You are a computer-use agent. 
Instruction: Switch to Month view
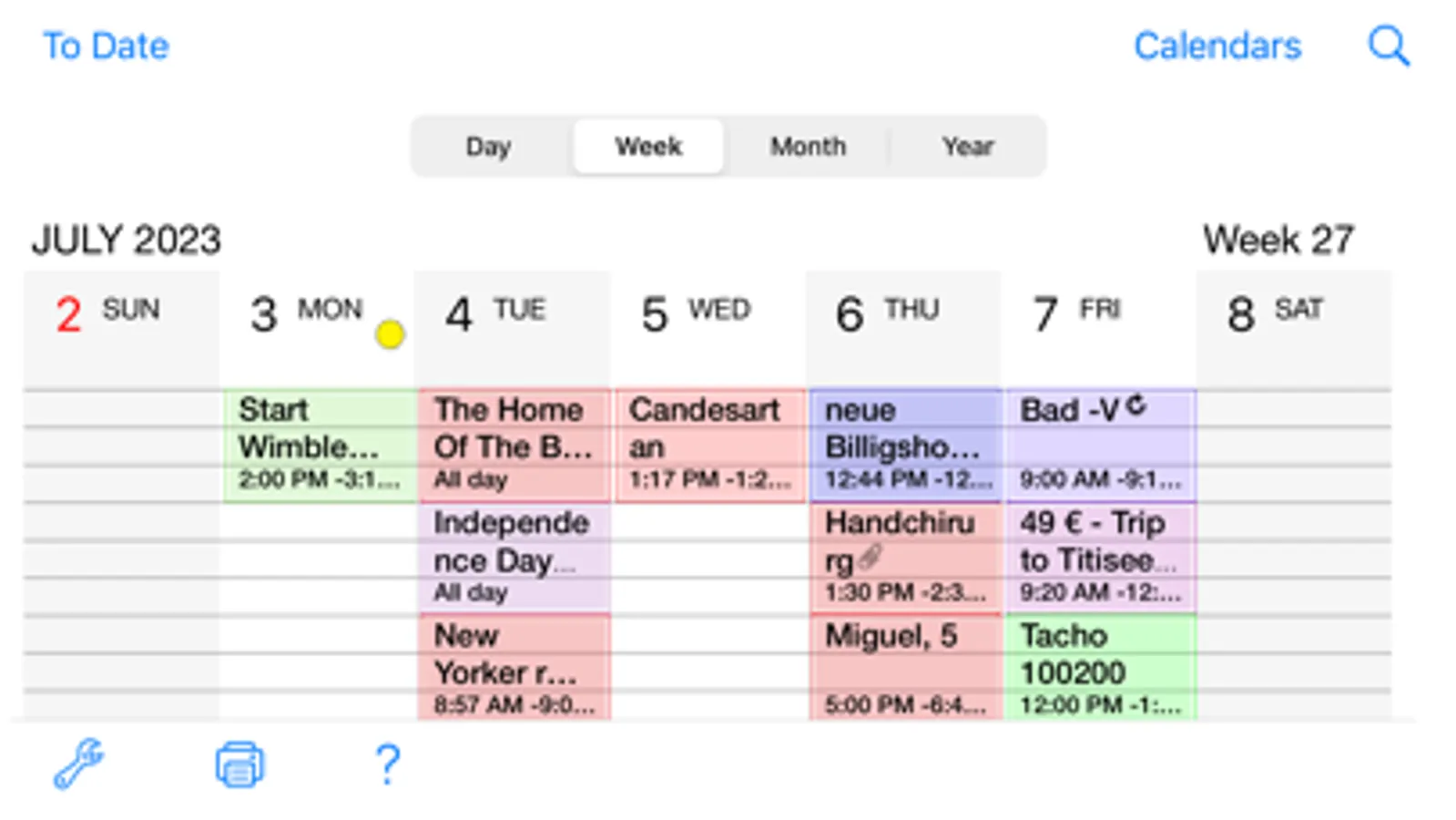[808, 147]
